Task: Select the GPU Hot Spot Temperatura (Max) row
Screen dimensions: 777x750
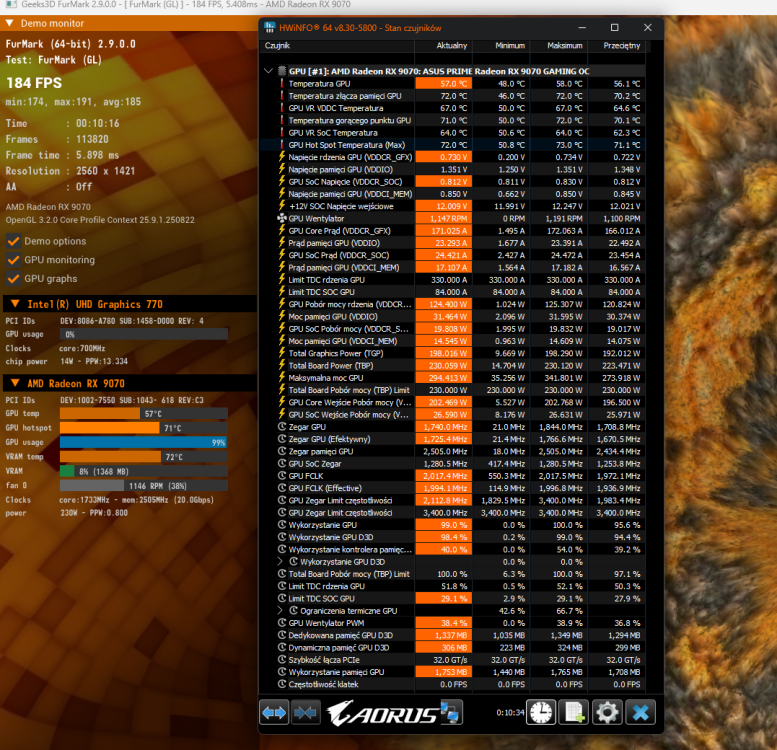Action: tap(453, 145)
